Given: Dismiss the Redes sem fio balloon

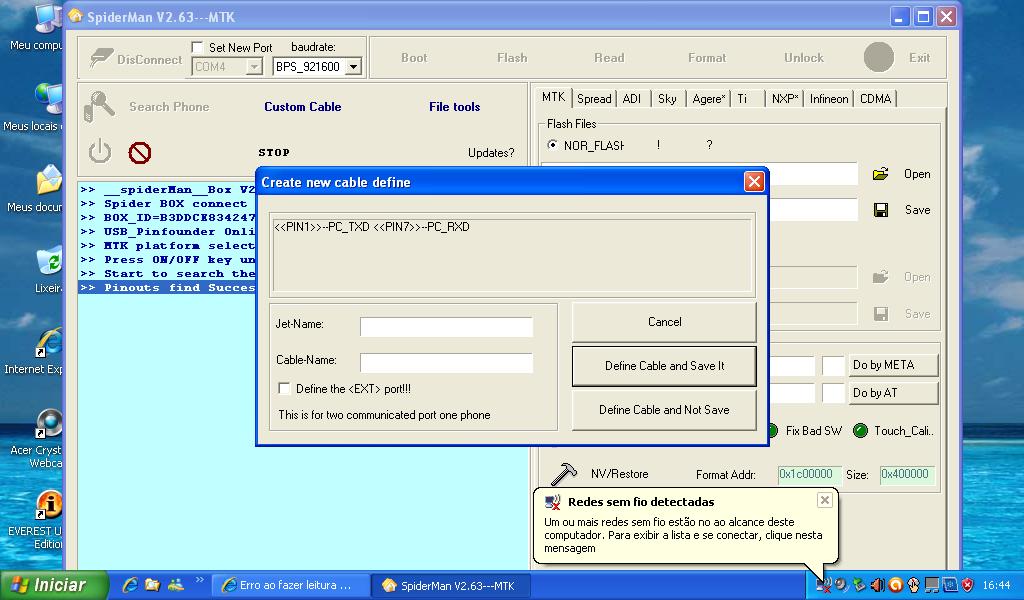Looking at the screenshot, I should tap(825, 500).
